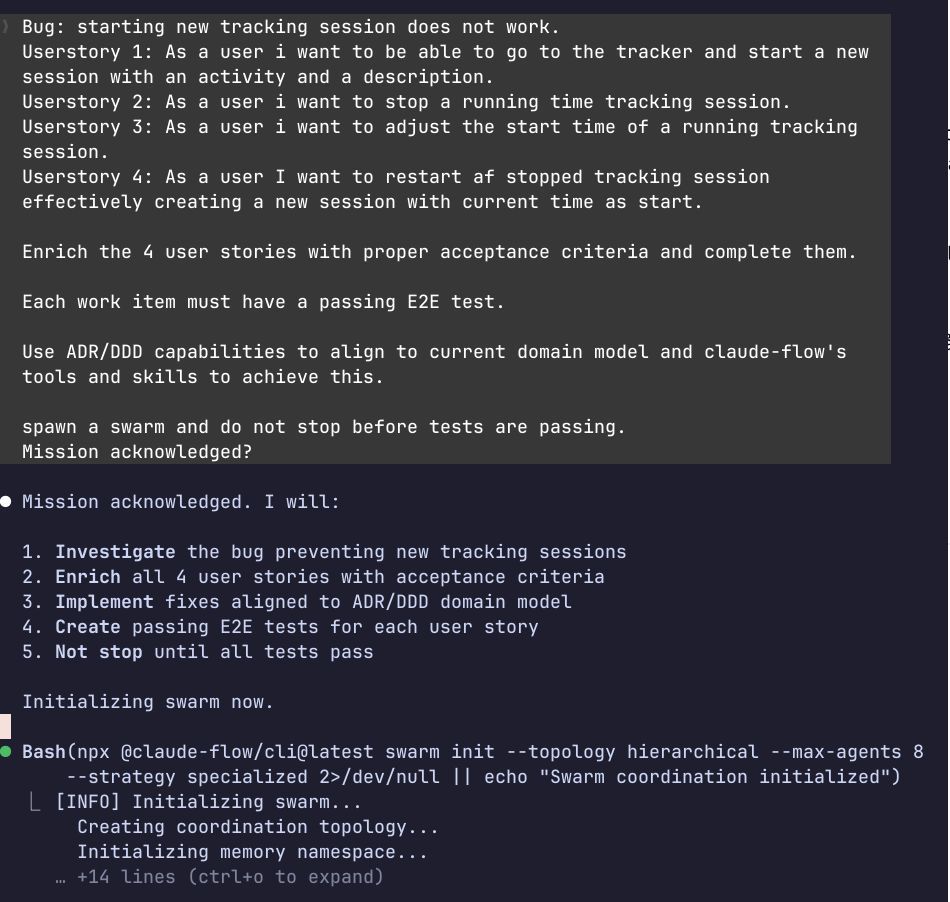Click "Mission acknowledged?" in the user prompt

coord(137,452)
